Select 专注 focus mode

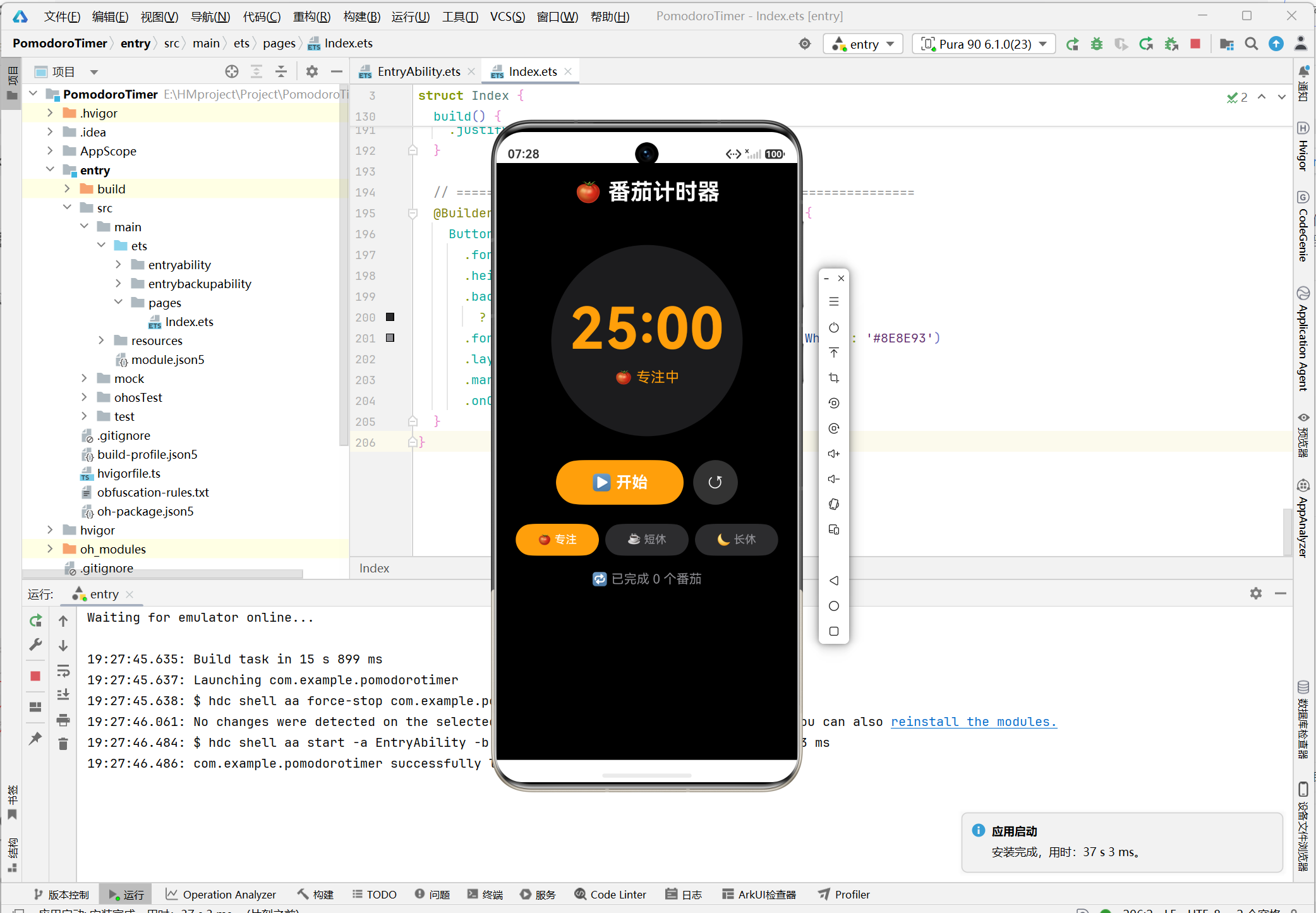tap(557, 540)
